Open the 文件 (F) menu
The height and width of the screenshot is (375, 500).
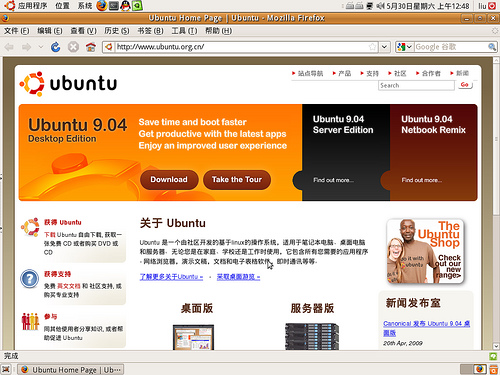click(16, 31)
